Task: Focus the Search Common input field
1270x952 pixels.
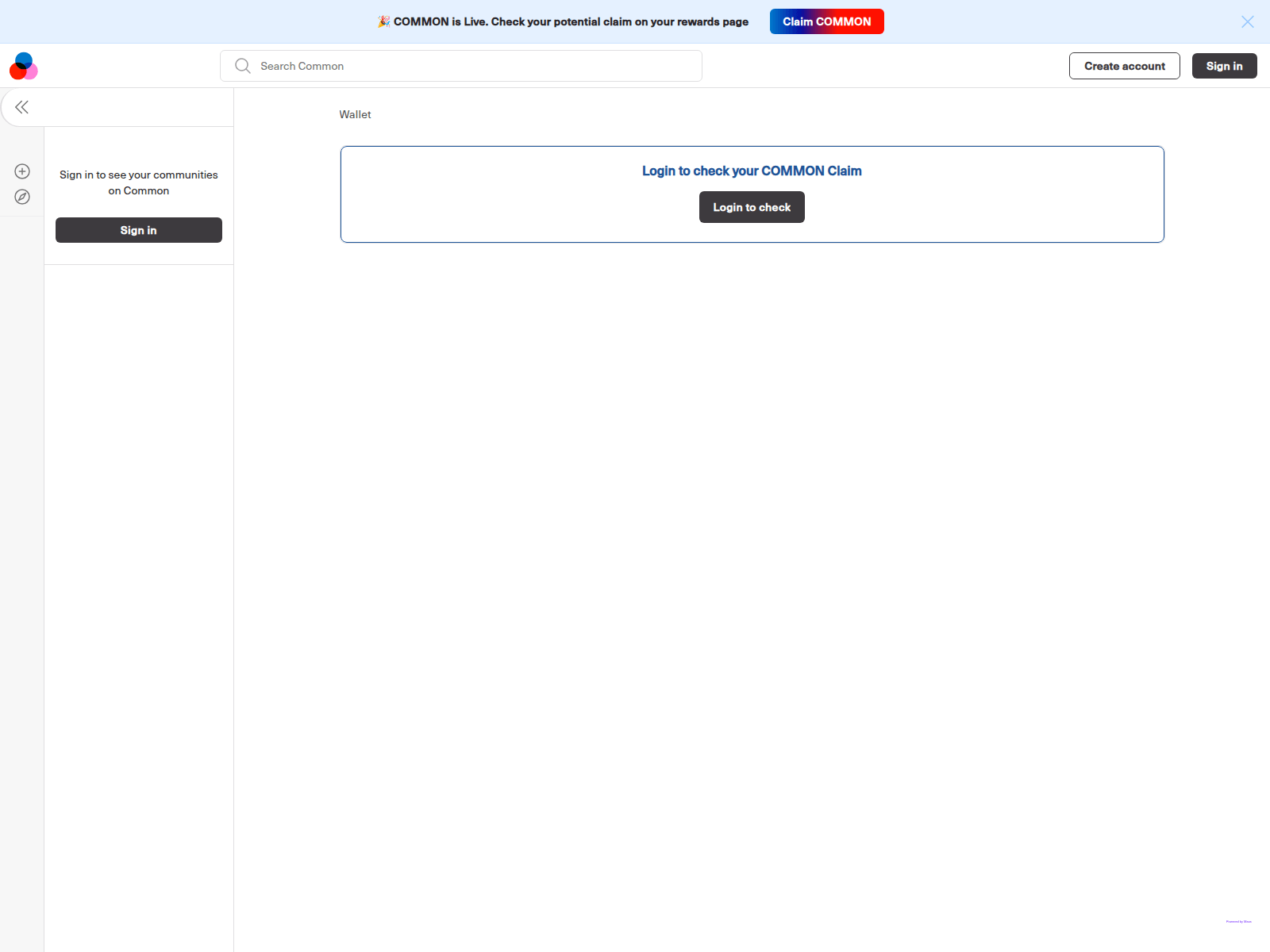Action: 460,66
